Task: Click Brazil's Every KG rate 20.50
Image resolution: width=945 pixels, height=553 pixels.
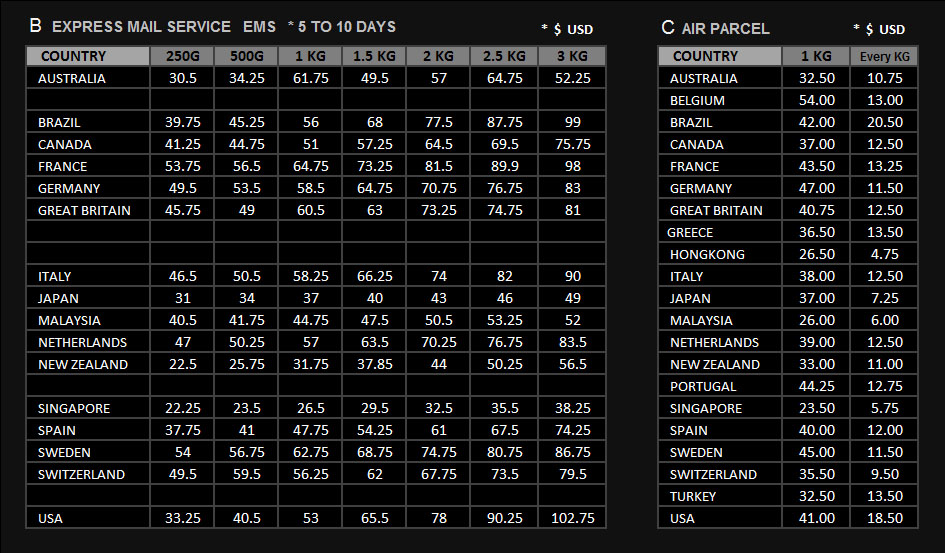Action: tap(884, 122)
